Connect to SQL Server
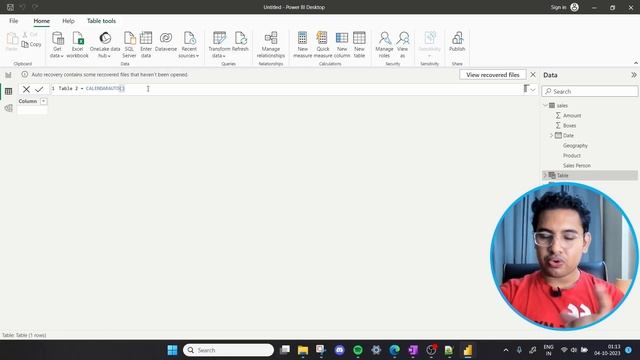This screenshot has width=640, height=360. click(x=129, y=45)
